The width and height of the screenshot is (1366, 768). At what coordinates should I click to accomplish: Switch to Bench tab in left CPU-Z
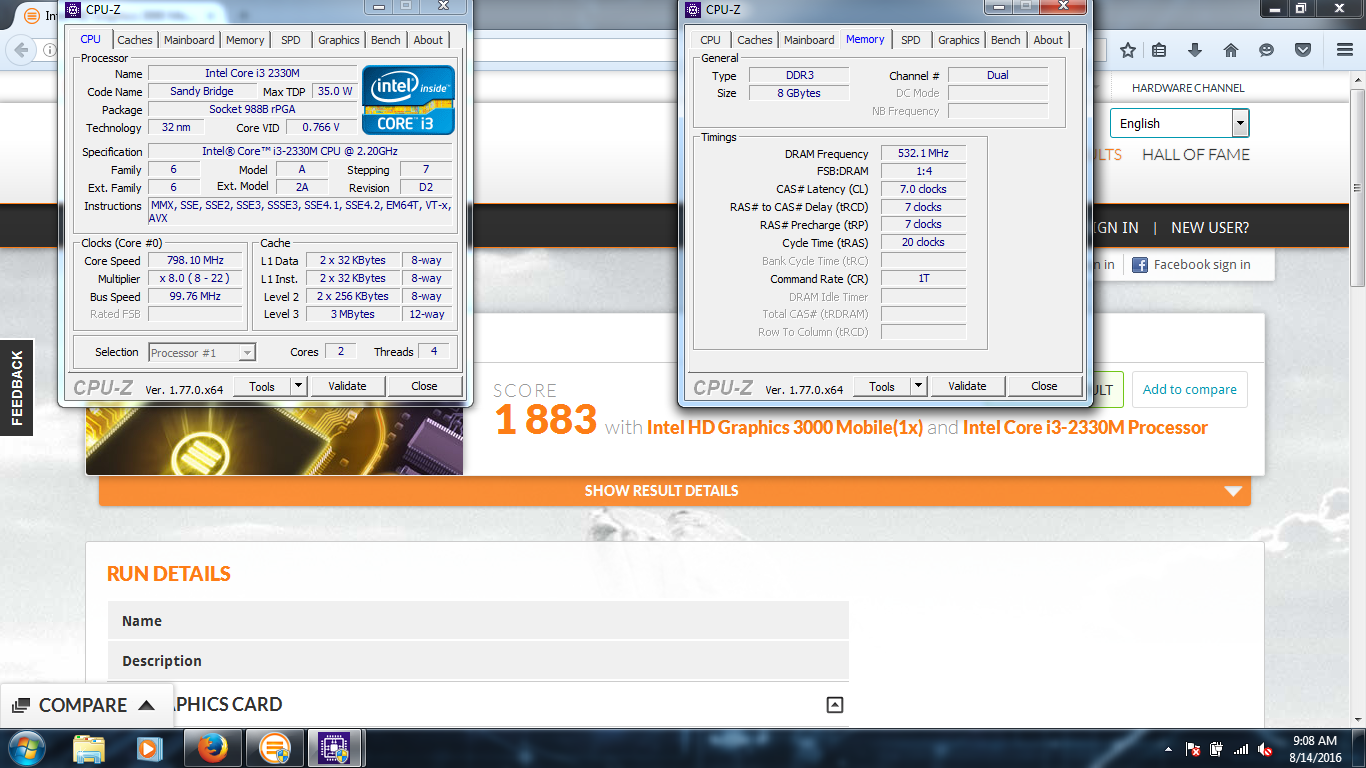[x=386, y=40]
